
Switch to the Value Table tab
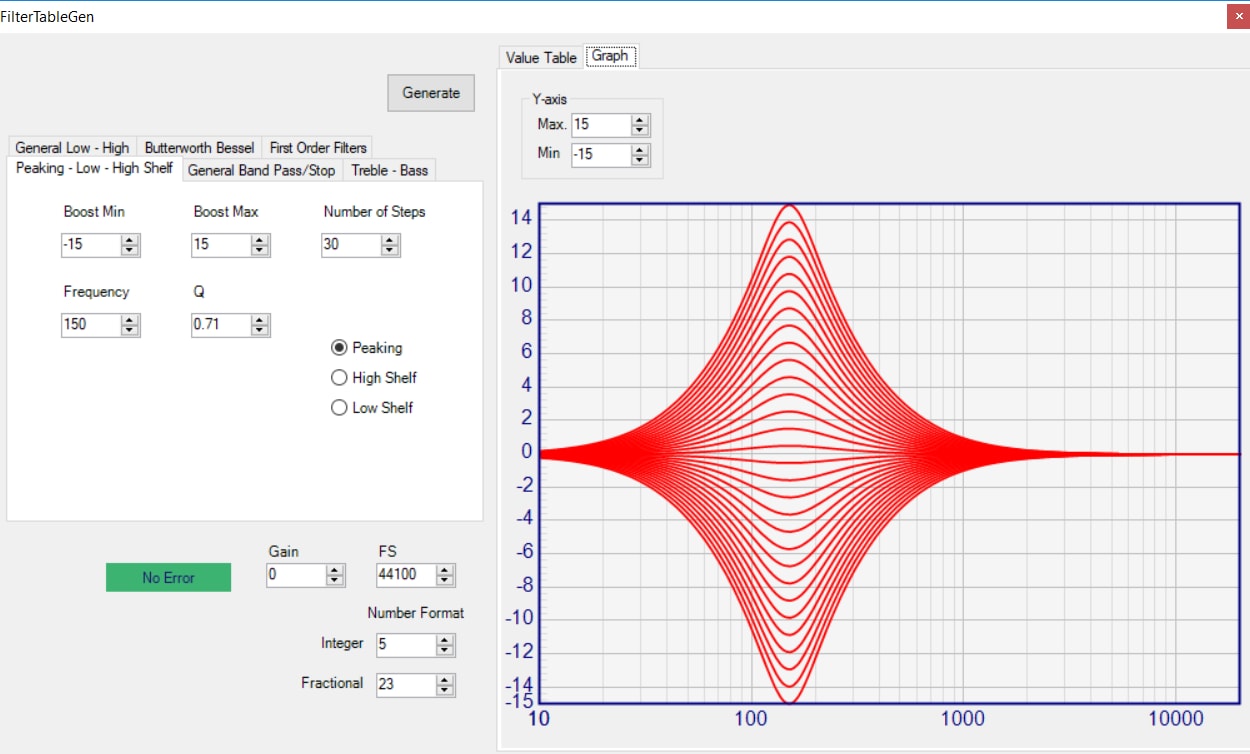pos(541,58)
